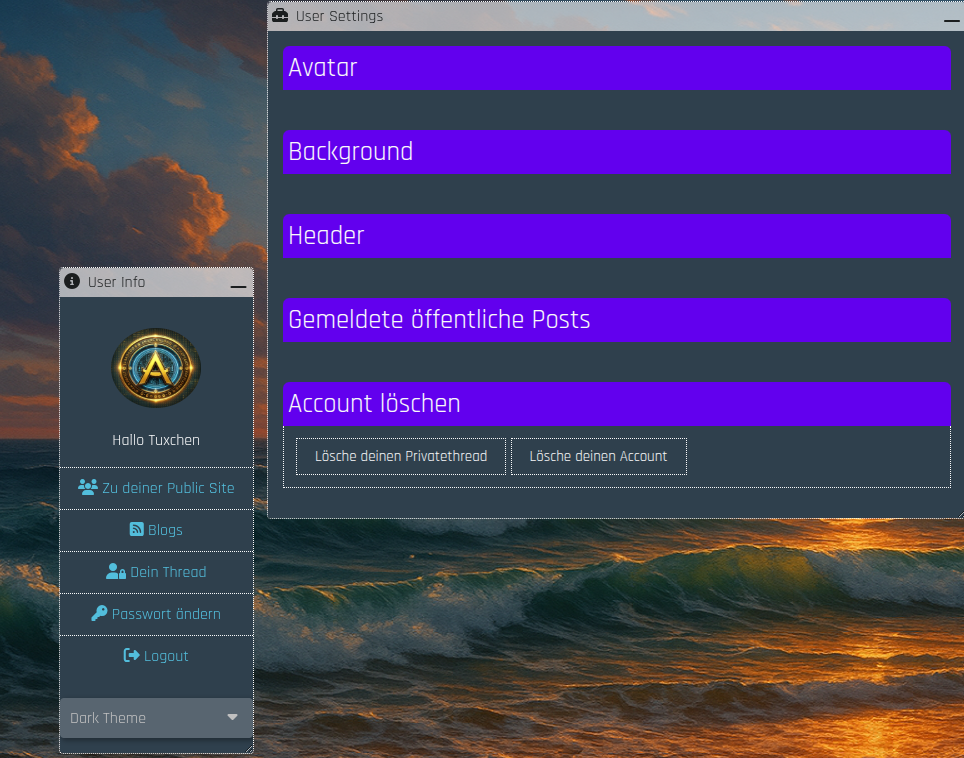
Task: Expand the Avatar section
Action: [x=617, y=68]
